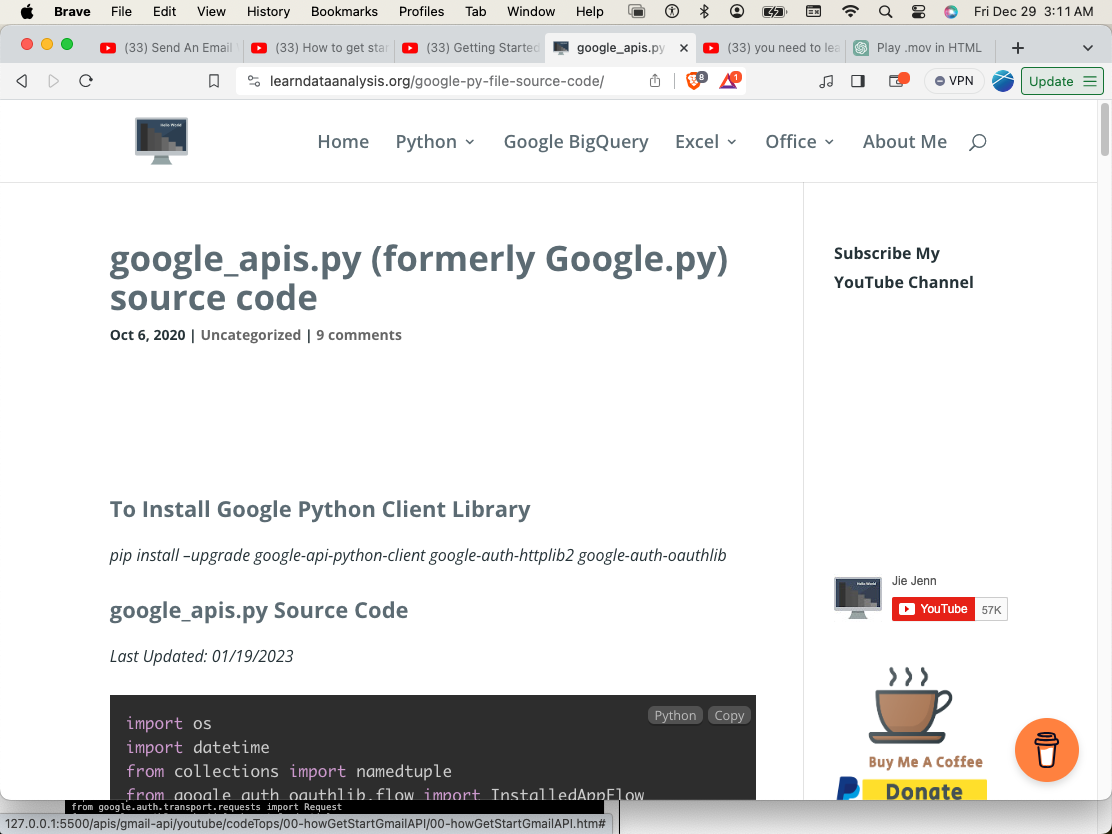Switch to the How to get started tab
Image resolution: width=1112 pixels, height=834 pixels.
[319, 48]
